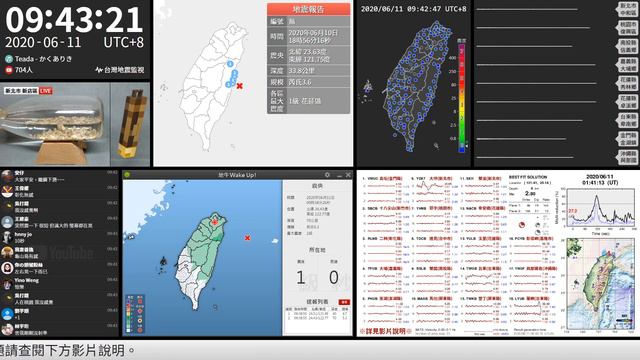Screen dimensions: 640x360
Task: Click the 規模 芮氏3.6 row
Action: (309, 82)
